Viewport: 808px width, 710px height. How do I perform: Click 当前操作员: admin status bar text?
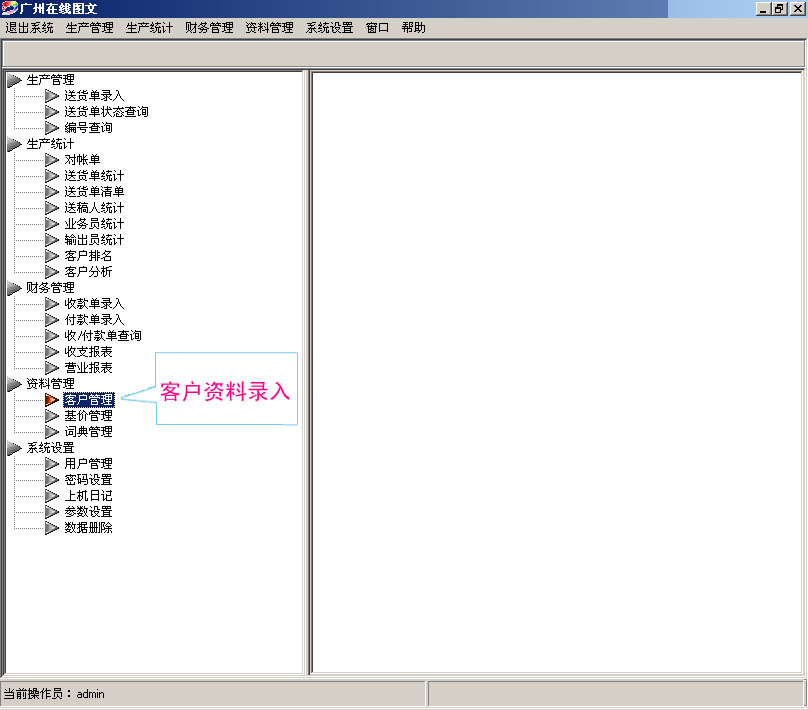[x=54, y=694]
